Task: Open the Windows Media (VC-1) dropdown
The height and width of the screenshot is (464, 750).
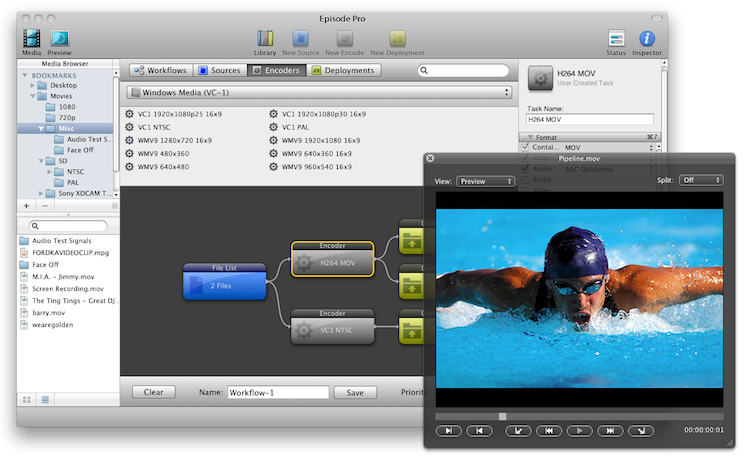Action: point(317,92)
